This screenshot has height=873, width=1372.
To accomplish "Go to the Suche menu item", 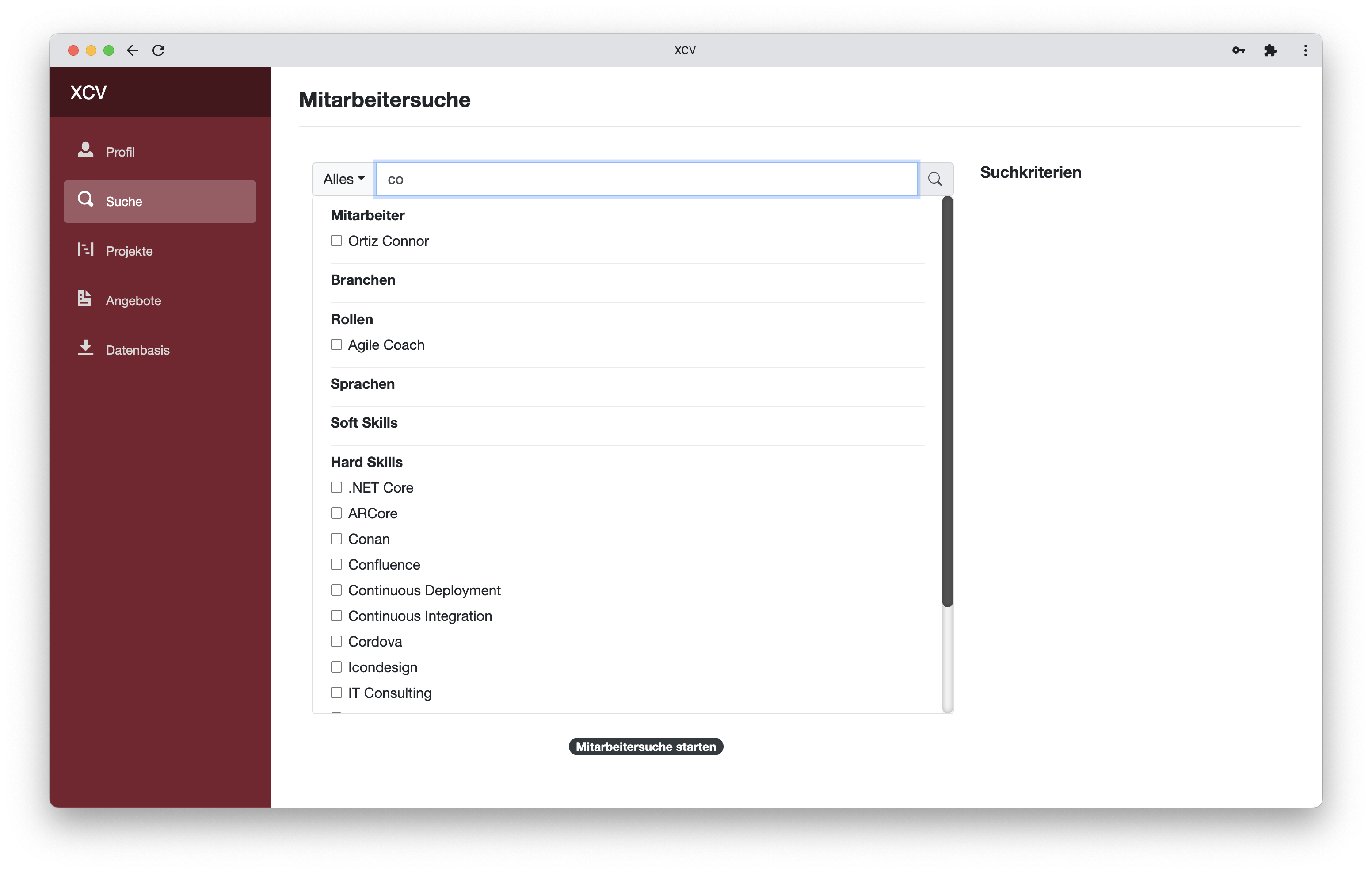I will (x=160, y=201).
